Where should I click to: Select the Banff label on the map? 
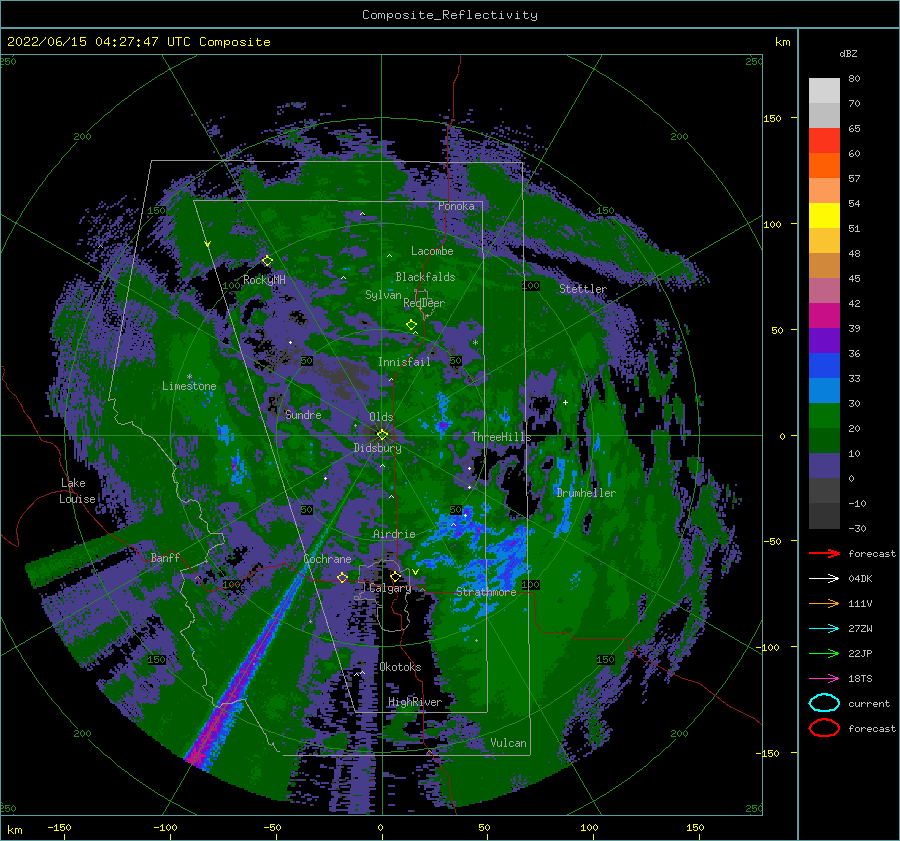165,557
